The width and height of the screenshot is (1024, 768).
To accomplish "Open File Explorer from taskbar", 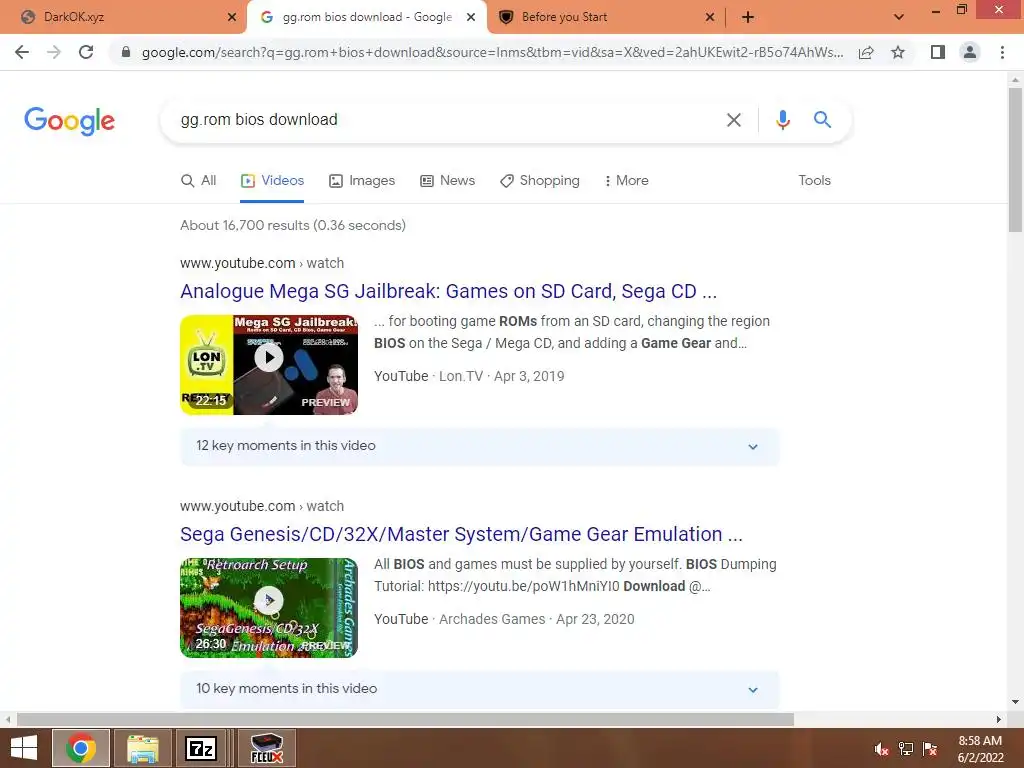I will (142, 748).
